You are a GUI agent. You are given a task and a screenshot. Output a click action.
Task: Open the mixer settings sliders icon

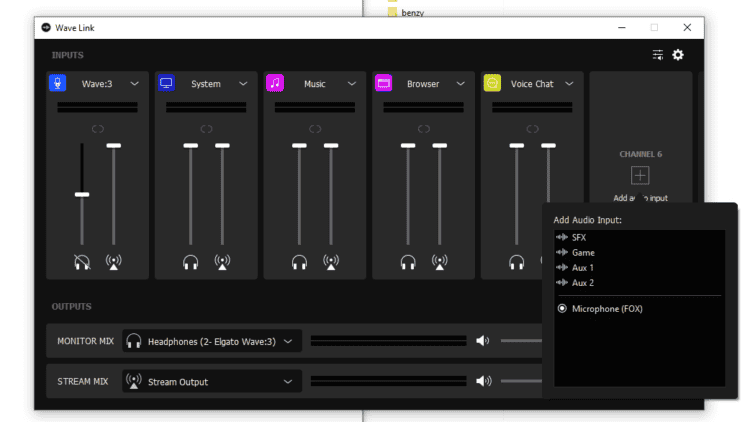658,55
